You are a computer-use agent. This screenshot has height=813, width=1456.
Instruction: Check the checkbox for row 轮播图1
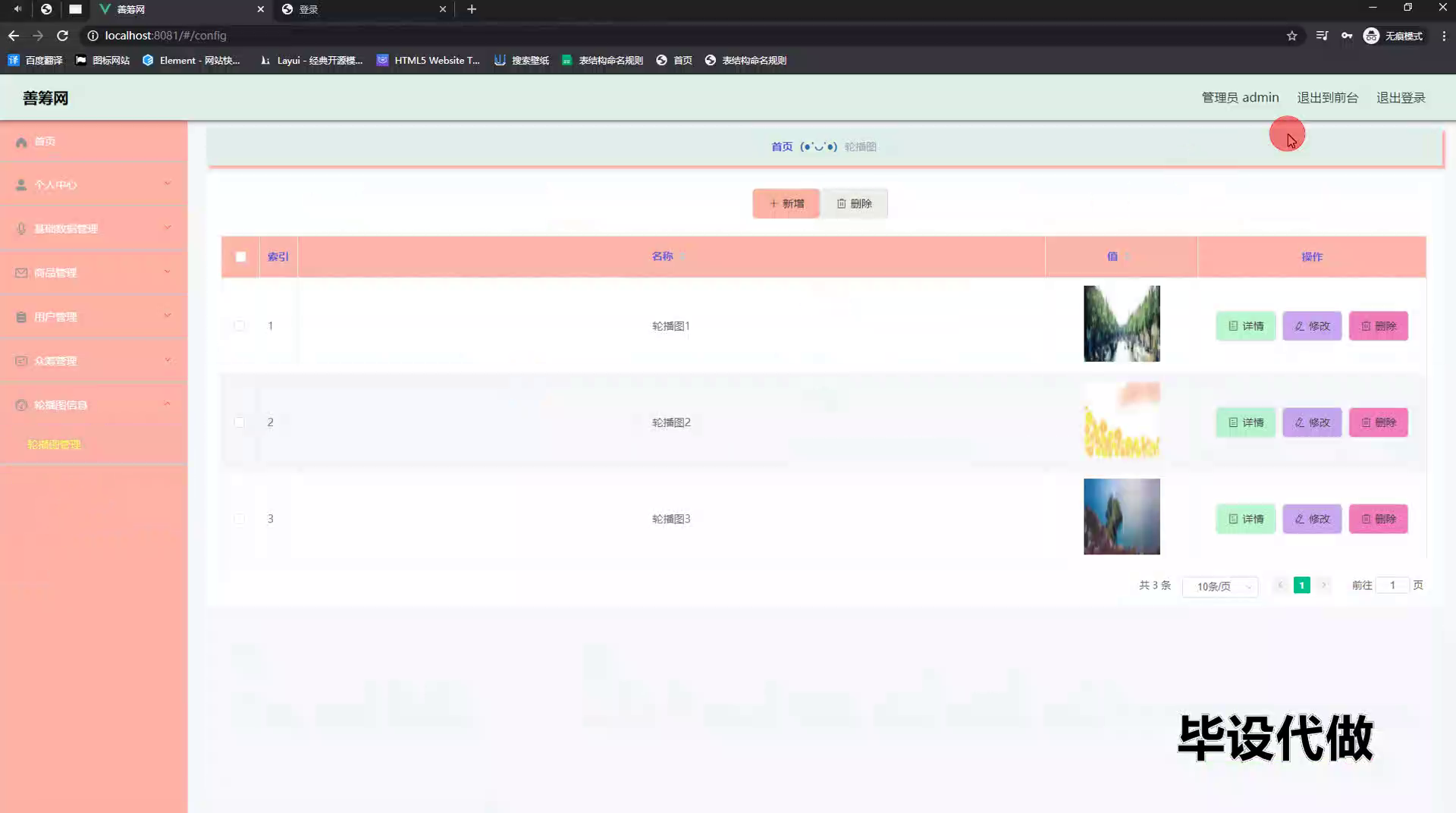tap(240, 326)
